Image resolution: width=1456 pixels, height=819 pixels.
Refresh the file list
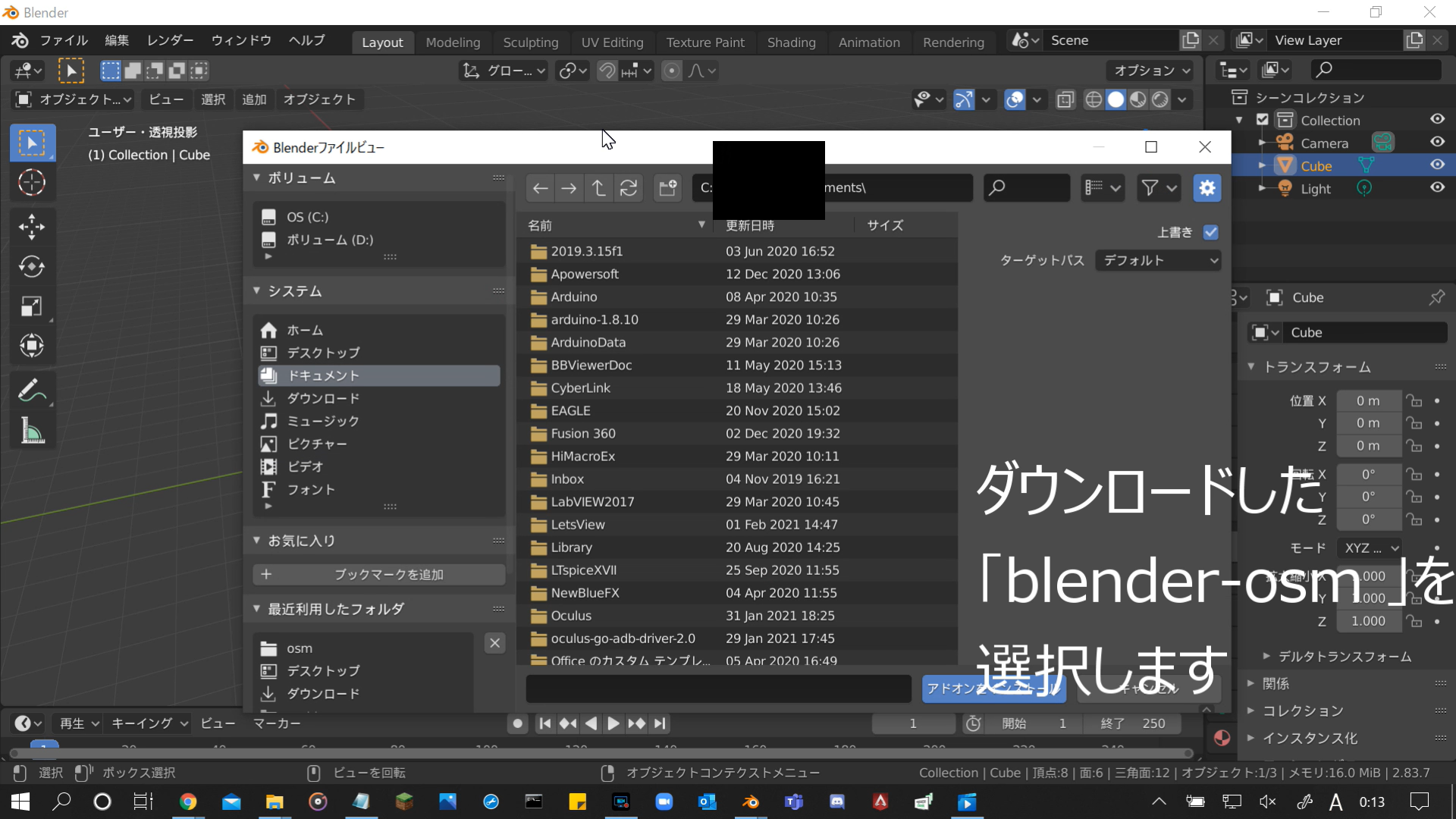pyautogui.click(x=629, y=188)
